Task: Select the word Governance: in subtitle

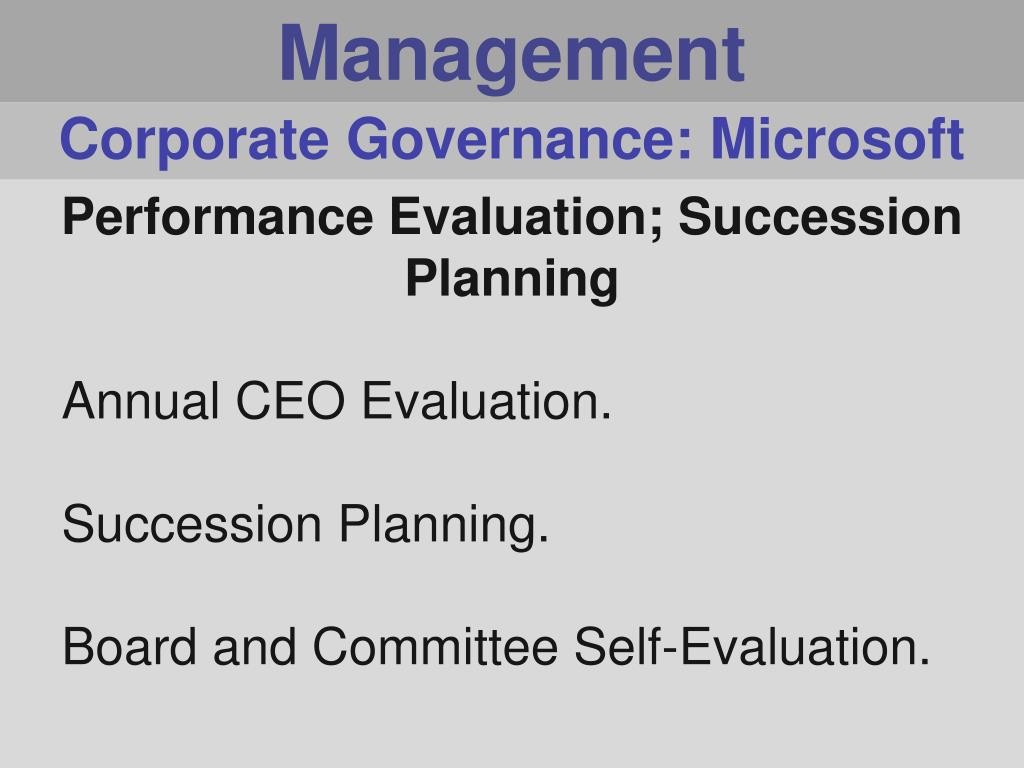Action: [x=520, y=138]
